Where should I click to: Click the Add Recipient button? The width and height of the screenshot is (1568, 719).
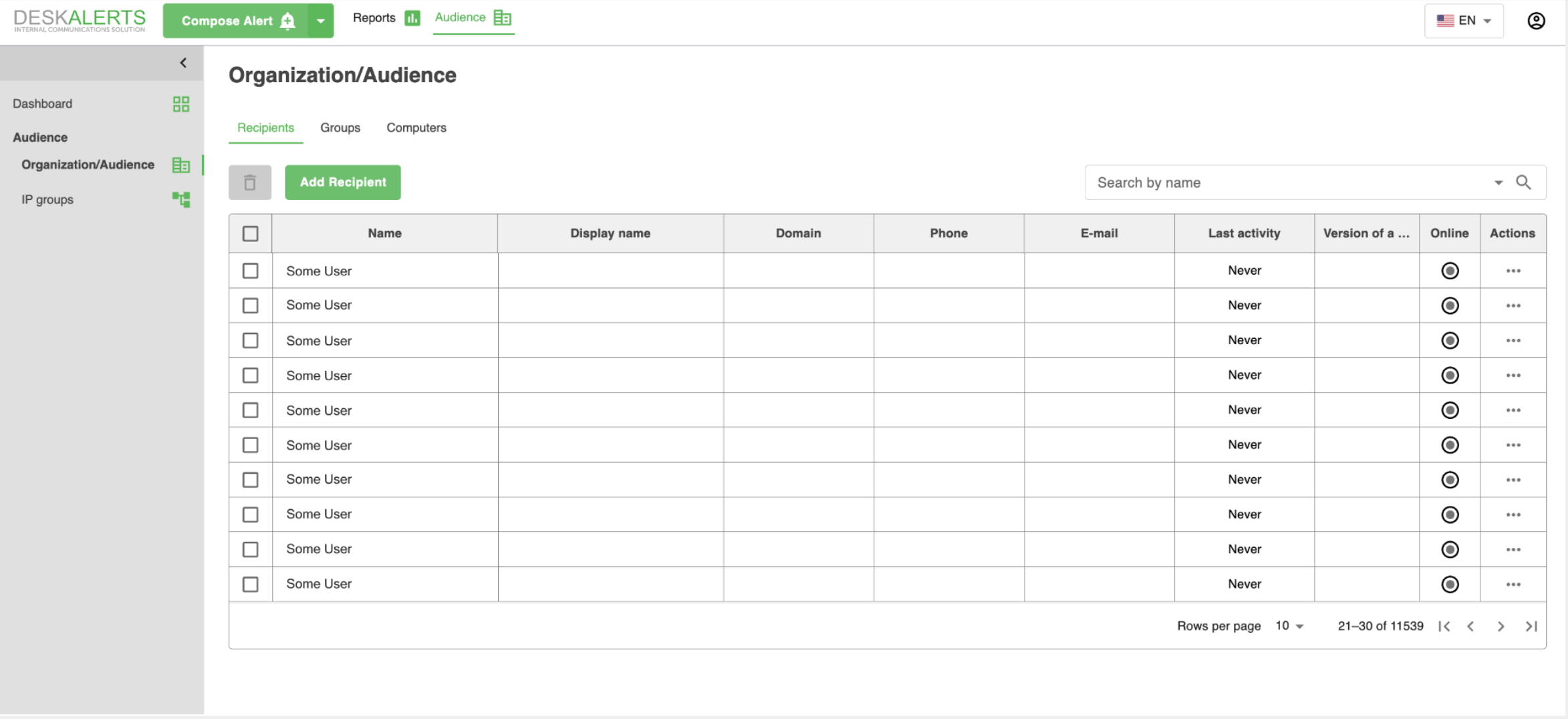(343, 182)
